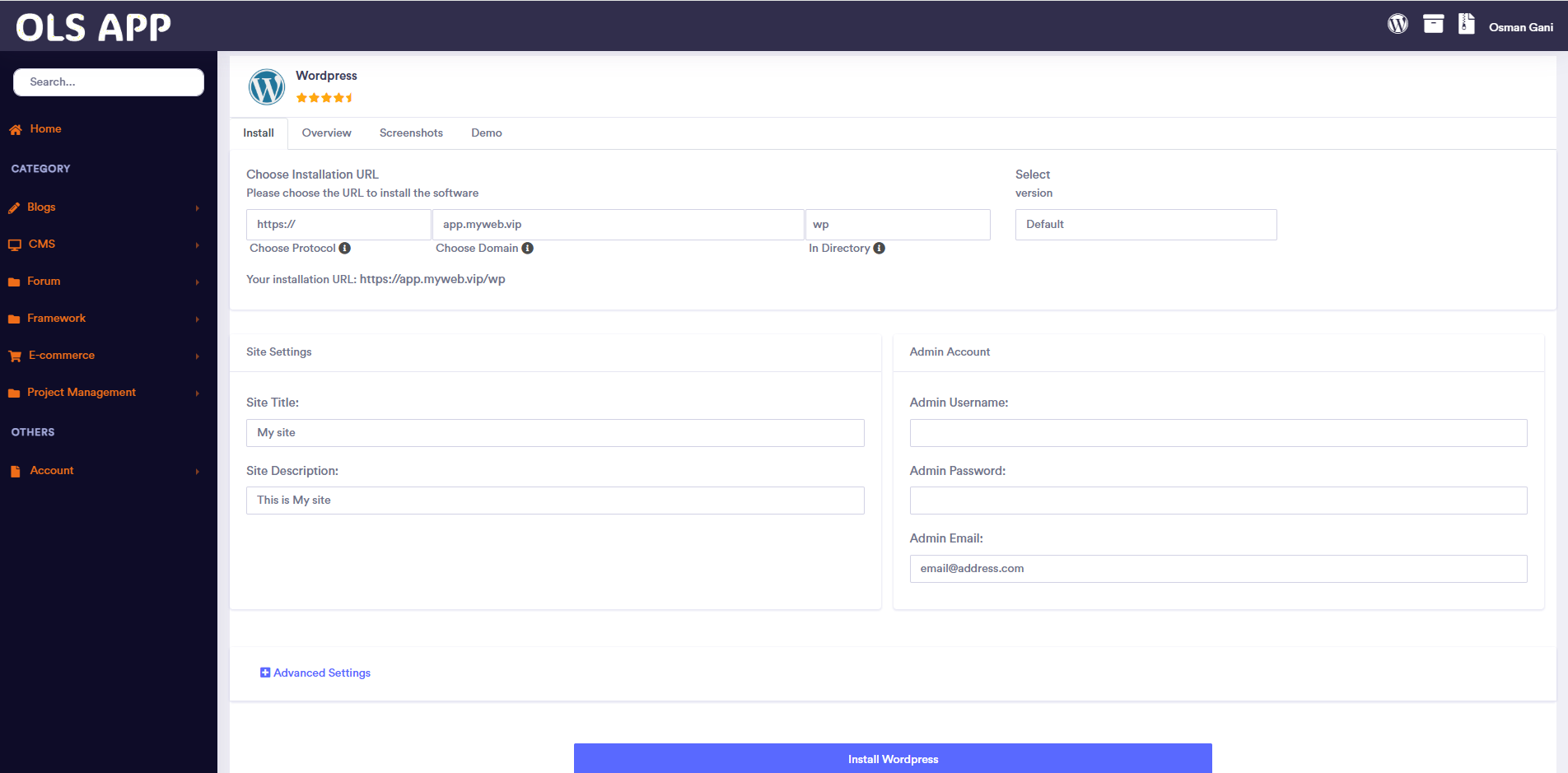This screenshot has height=773, width=1568.
Task: Expand the E-commerce category arrow
Action: pos(197,356)
